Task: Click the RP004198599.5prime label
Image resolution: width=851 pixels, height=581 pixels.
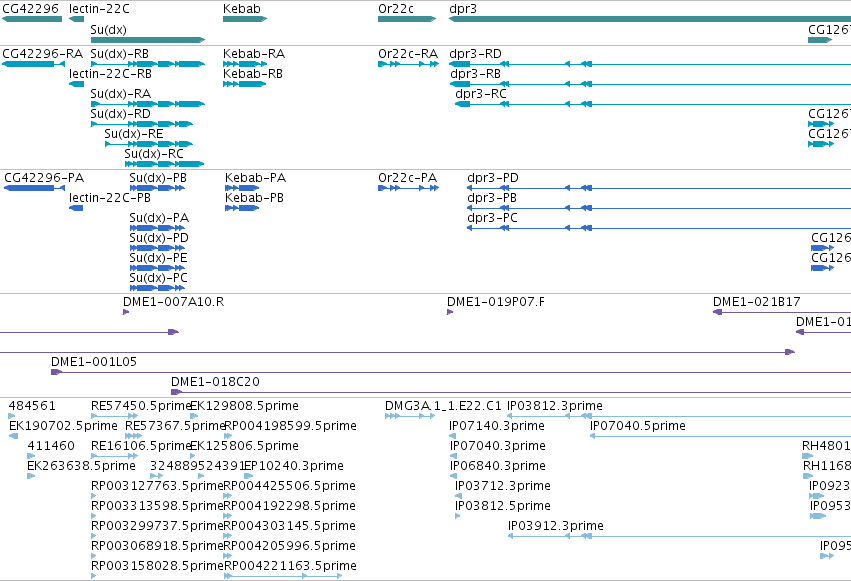Action: [290, 426]
